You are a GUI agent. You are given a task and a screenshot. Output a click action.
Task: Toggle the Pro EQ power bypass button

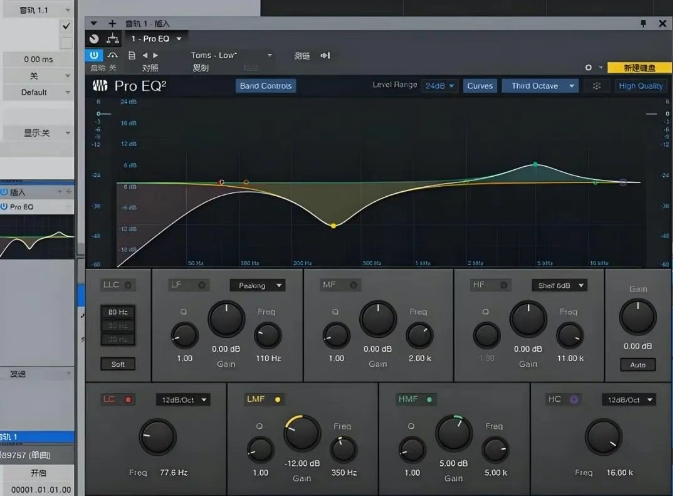coord(94,55)
